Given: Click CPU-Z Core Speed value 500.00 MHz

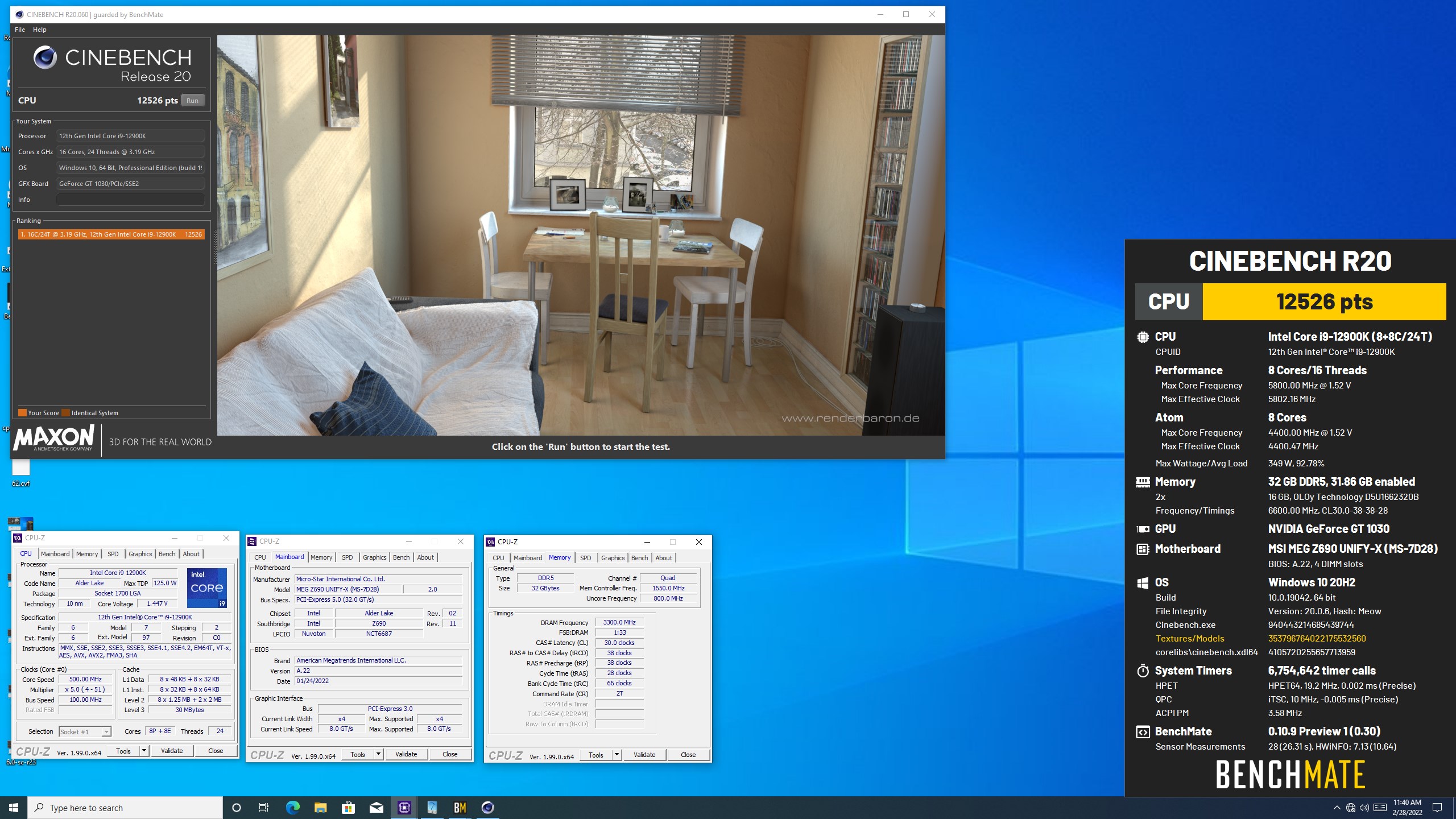Looking at the screenshot, I should (85, 679).
